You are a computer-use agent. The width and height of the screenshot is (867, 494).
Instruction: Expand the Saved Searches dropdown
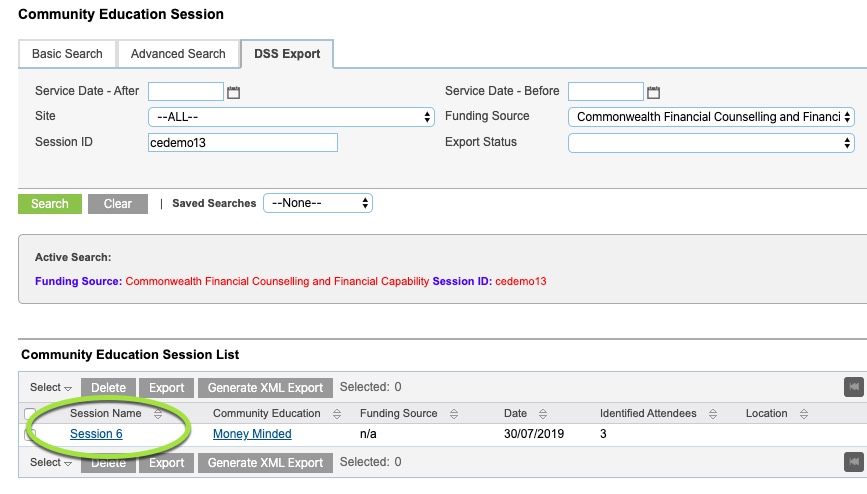[318, 203]
